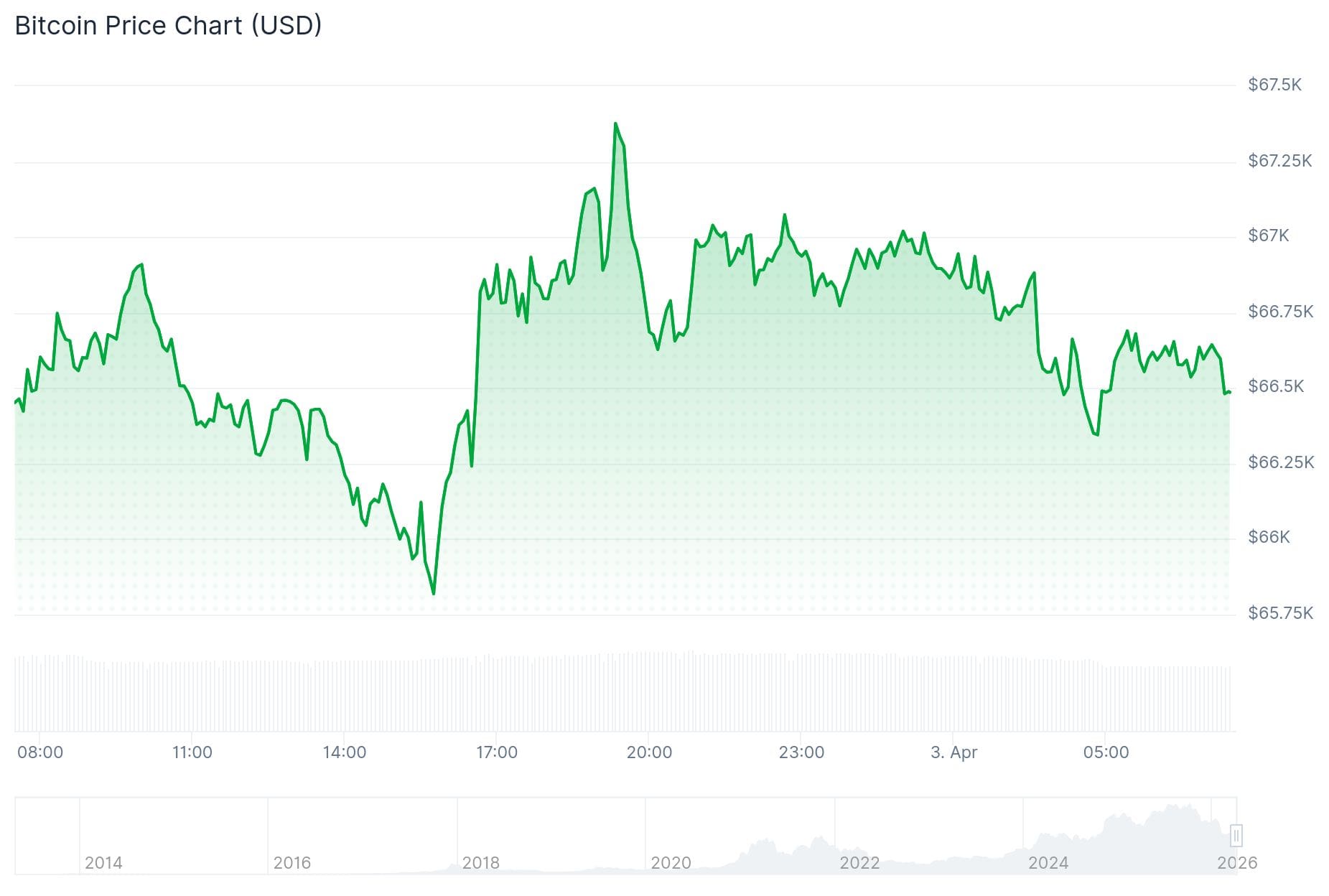Click the 2018 label in navigator
This screenshot has height=896, width=1329.
tap(481, 862)
